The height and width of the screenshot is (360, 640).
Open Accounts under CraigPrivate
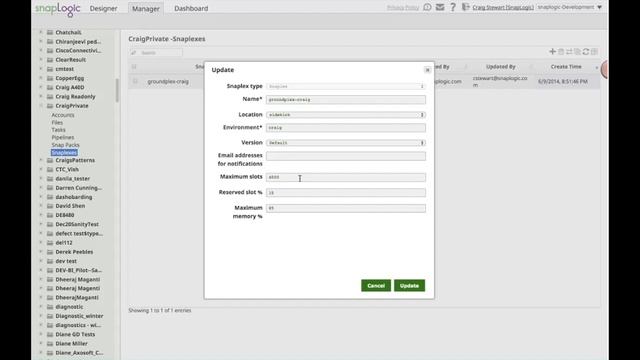63,115
